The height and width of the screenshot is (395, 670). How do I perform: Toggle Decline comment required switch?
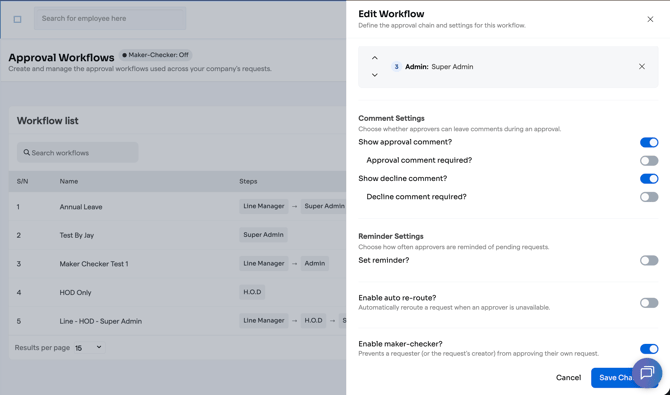[649, 197]
